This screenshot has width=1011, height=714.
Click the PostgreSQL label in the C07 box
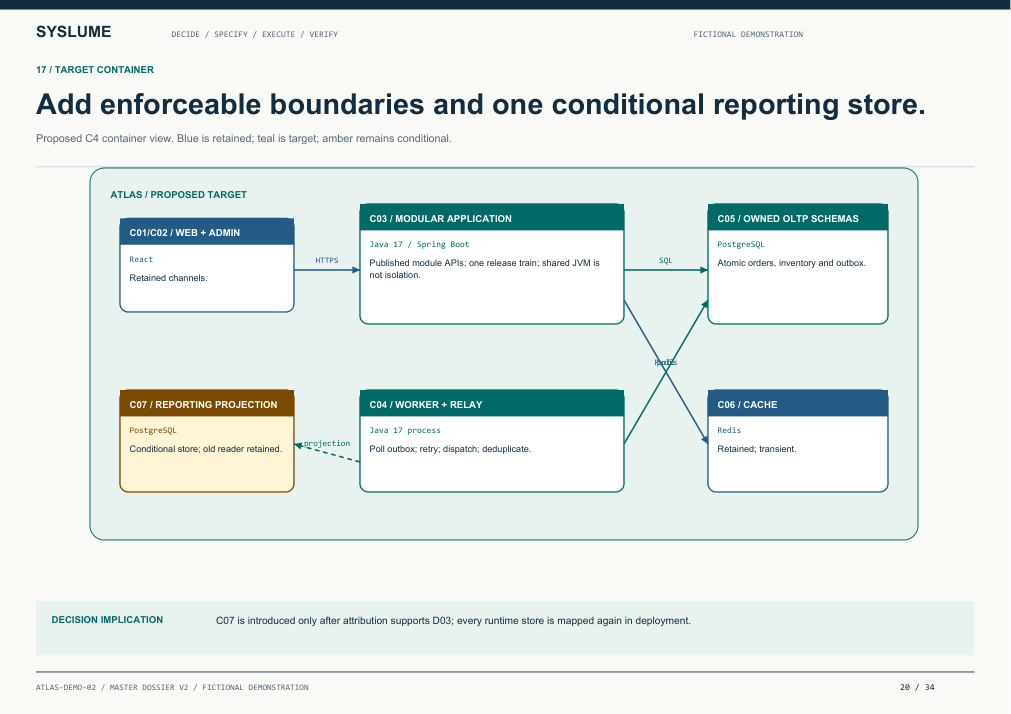153,430
